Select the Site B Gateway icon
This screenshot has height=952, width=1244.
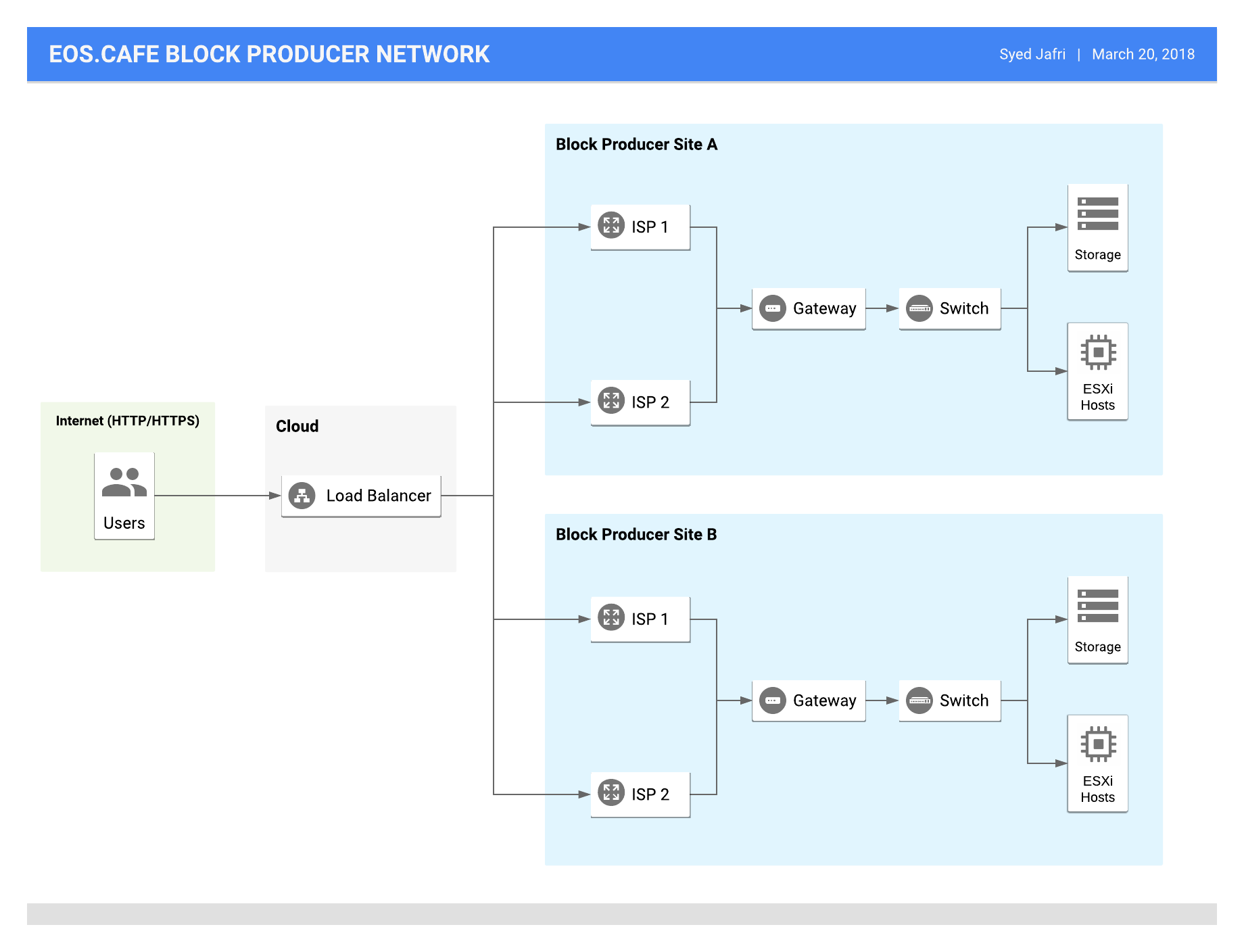coord(773,700)
